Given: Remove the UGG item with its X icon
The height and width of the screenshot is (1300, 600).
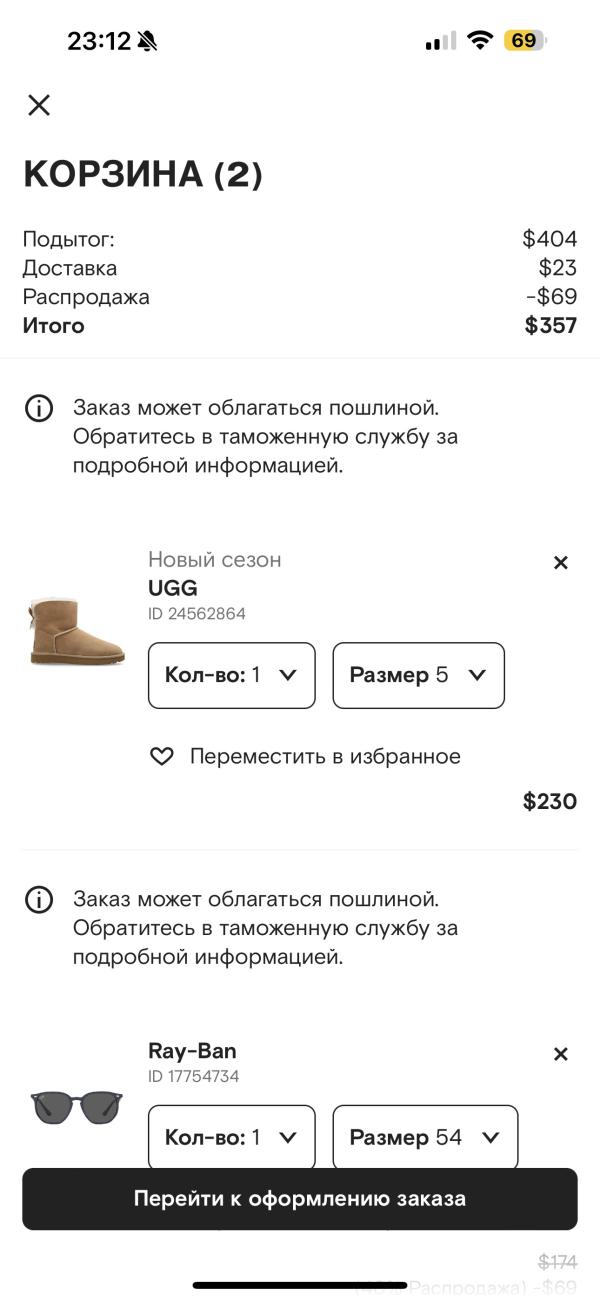Looking at the screenshot, I should [x=560, y=563].
